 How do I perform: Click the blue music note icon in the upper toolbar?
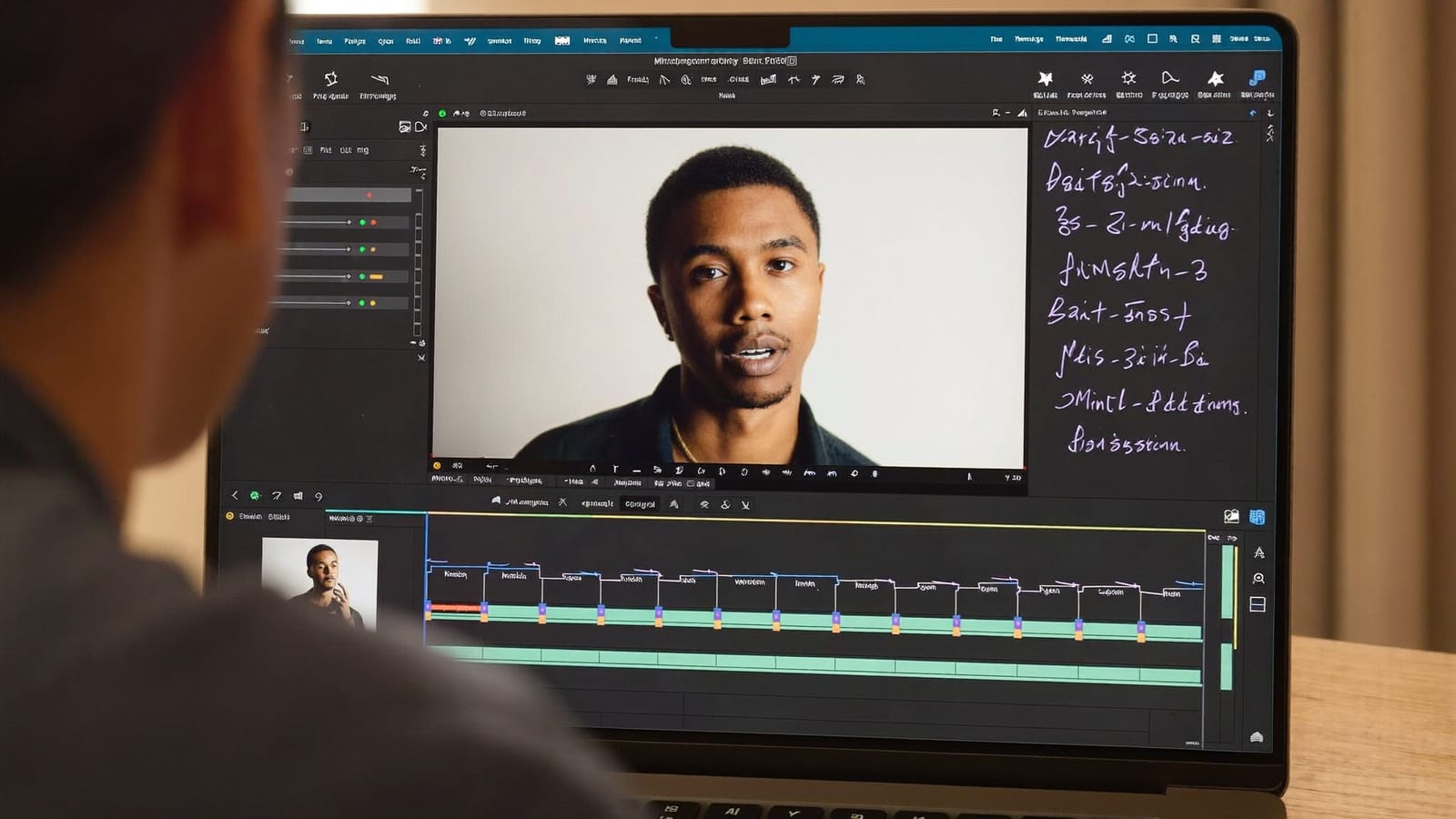coord(1257,78)
